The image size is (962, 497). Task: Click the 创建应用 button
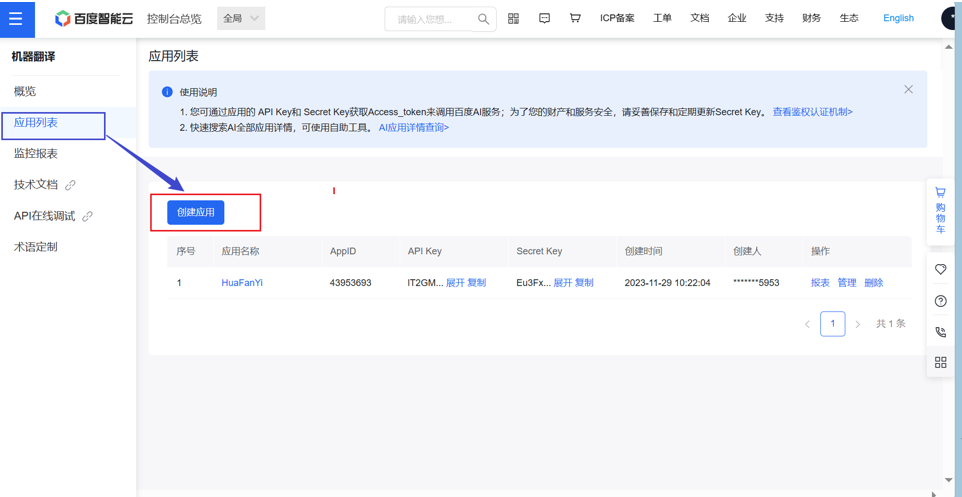point(196,212)
